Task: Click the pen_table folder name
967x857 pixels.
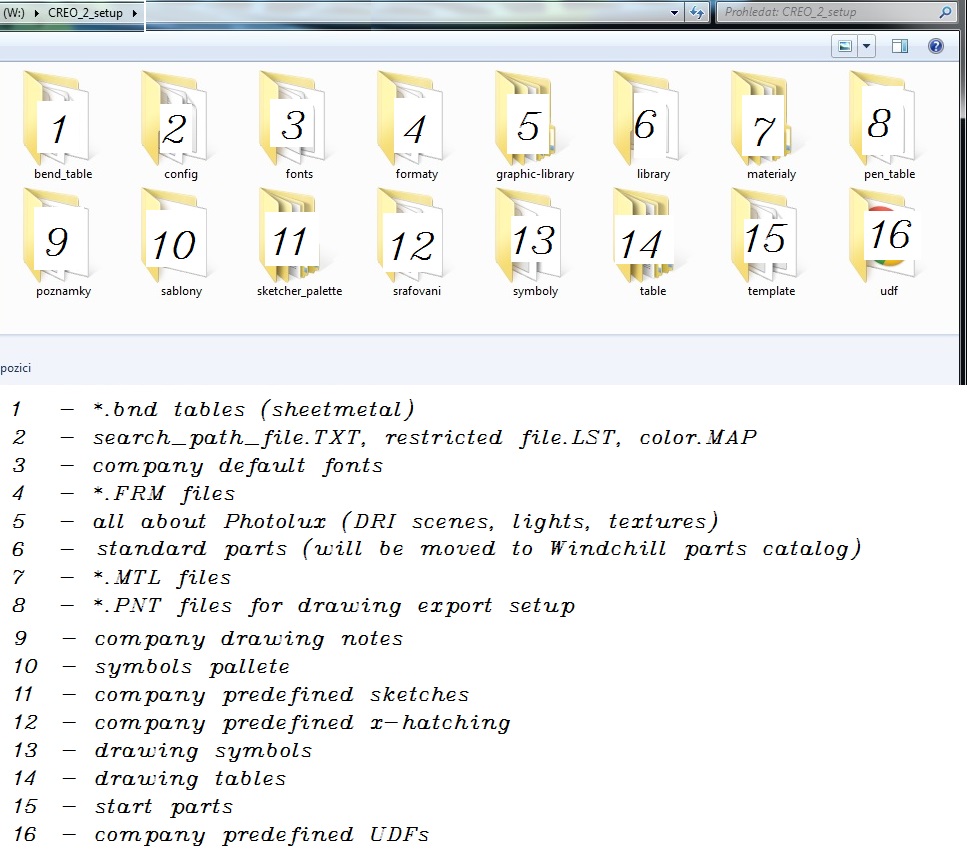Action: (x=889, y=174)
